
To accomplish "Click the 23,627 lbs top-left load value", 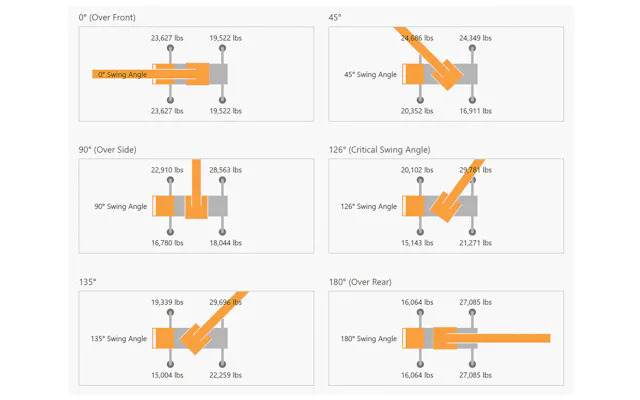I will pos(167,38).
